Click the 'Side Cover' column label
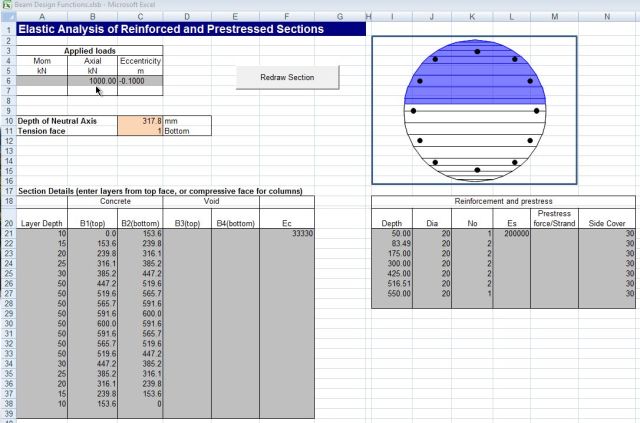The image size is (640, 423). click(x=607, y=223)
